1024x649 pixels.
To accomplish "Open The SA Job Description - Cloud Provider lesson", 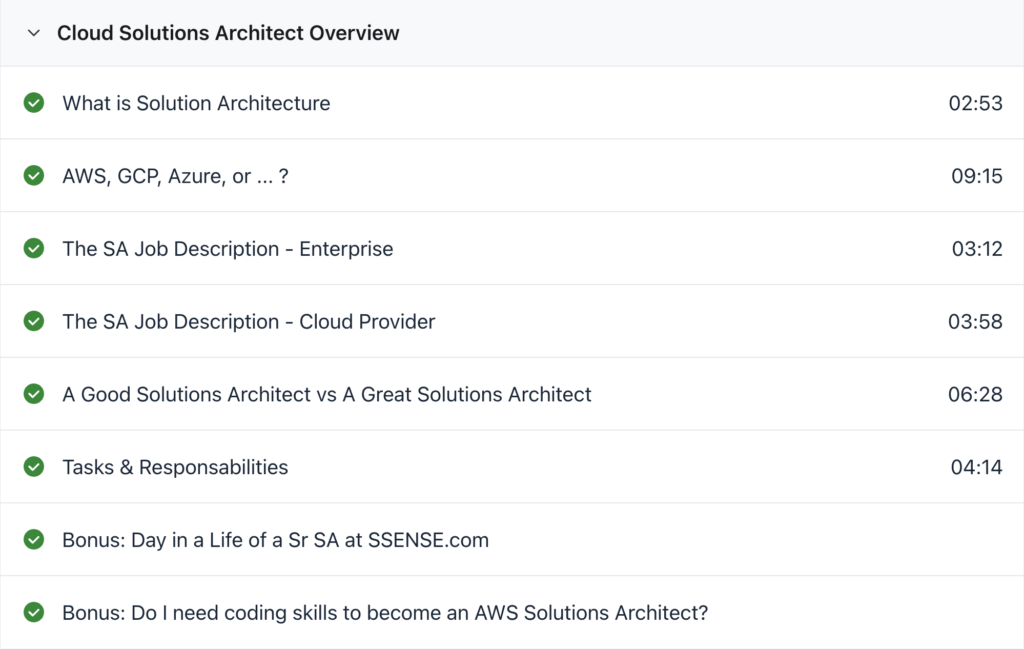I will pyautogui.click(x=248, y=322).
